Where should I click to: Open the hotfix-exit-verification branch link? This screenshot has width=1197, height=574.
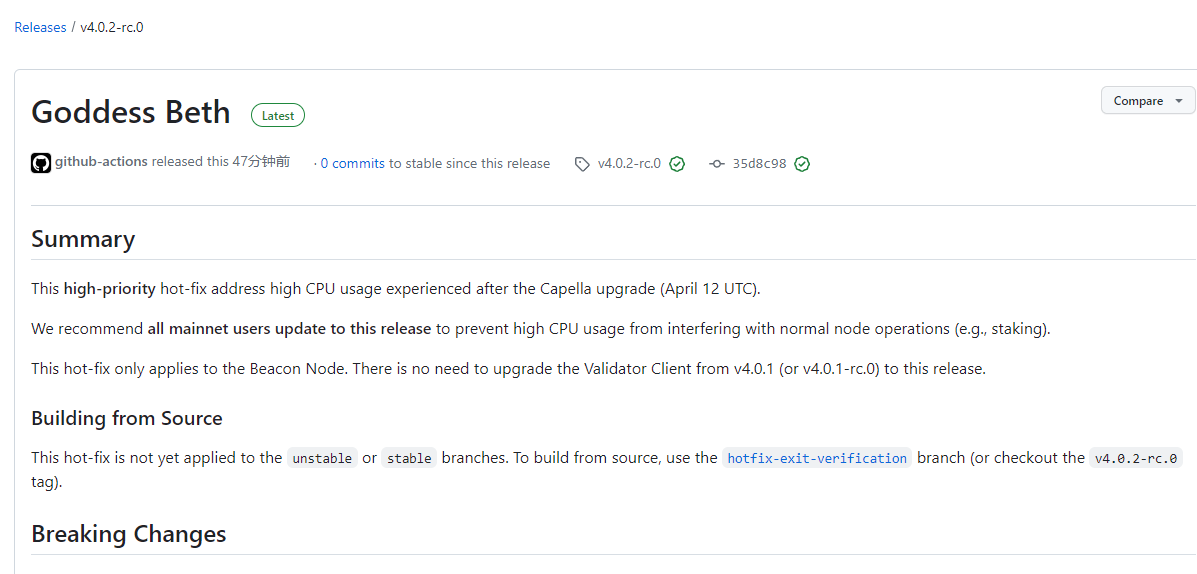tap(817, 458)
